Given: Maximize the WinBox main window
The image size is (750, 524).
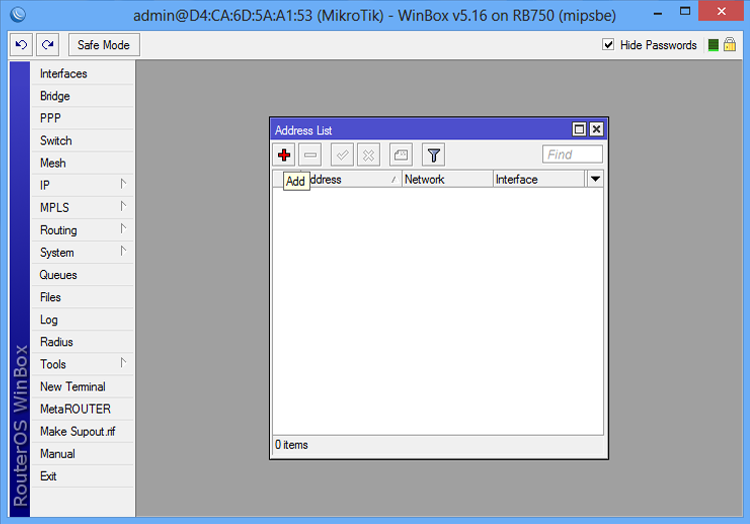Looking at the screenshot, I should pos(685,11).
